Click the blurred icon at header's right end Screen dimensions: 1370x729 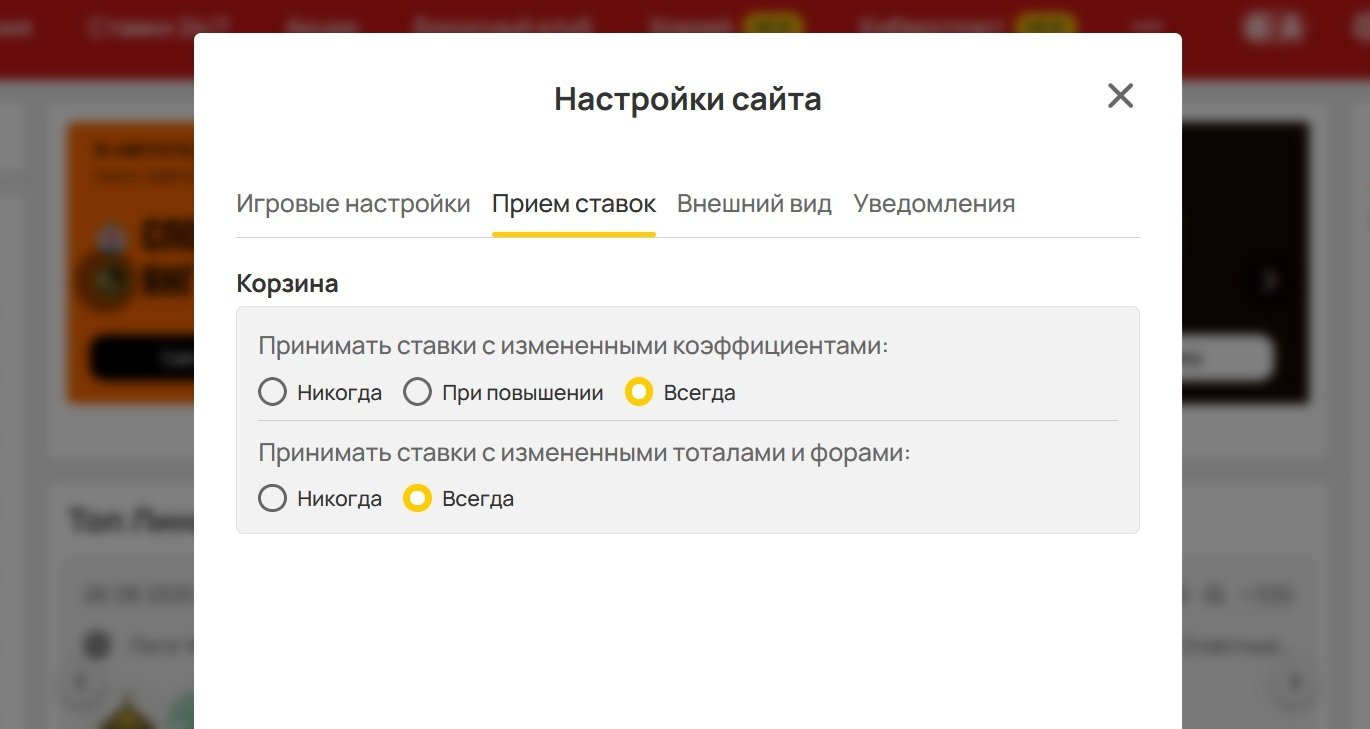(x=1274, y=27)
